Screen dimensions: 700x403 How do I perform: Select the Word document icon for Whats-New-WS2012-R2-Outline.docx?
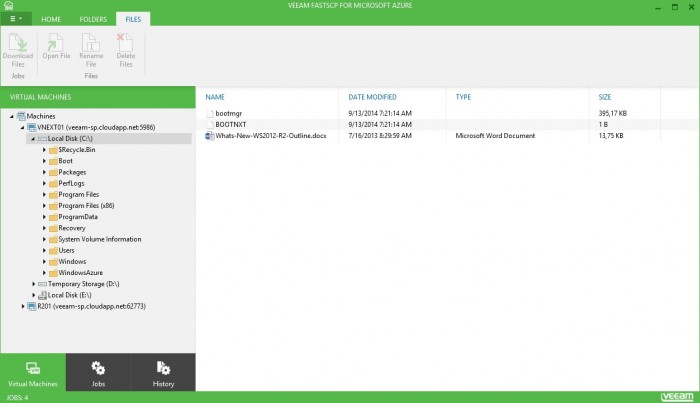[x=210, y=135]
